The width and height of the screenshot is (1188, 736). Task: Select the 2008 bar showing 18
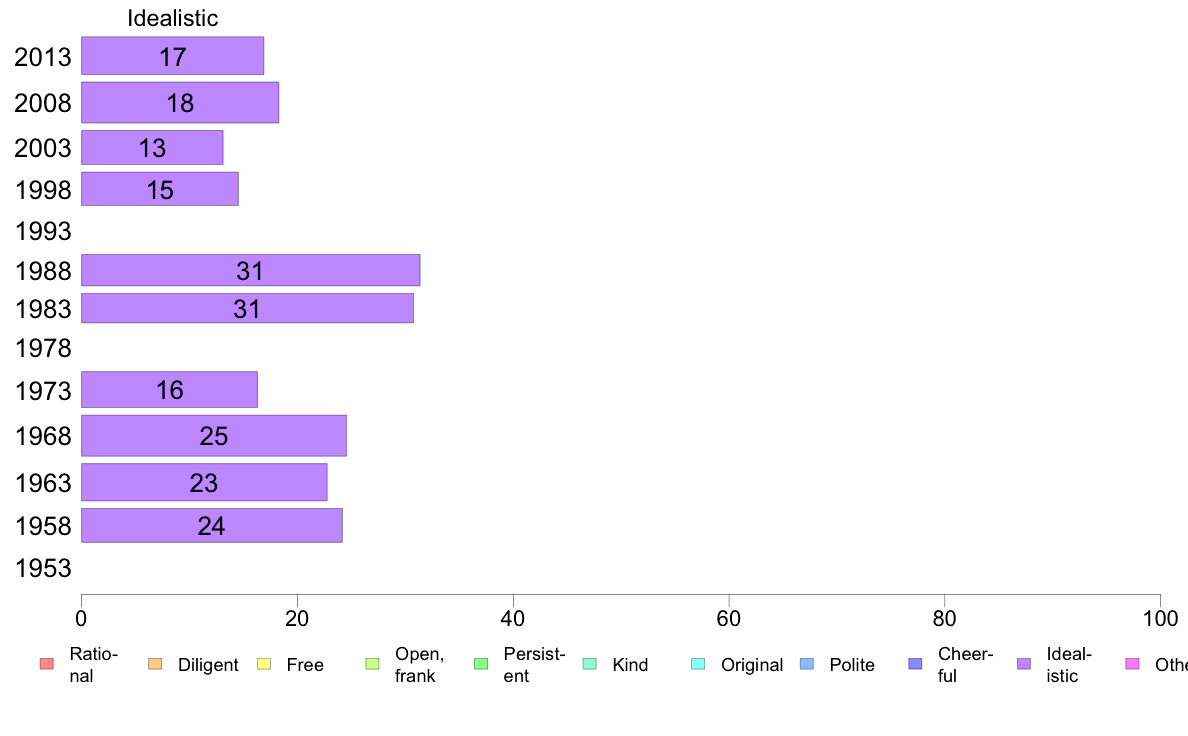click(x=180, y=102)
